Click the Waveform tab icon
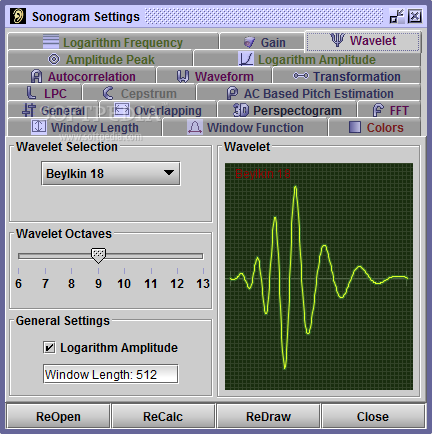Image resolution: width=432 pixels, height=434 pixels. pyautogui.click(x=183, y=76)
